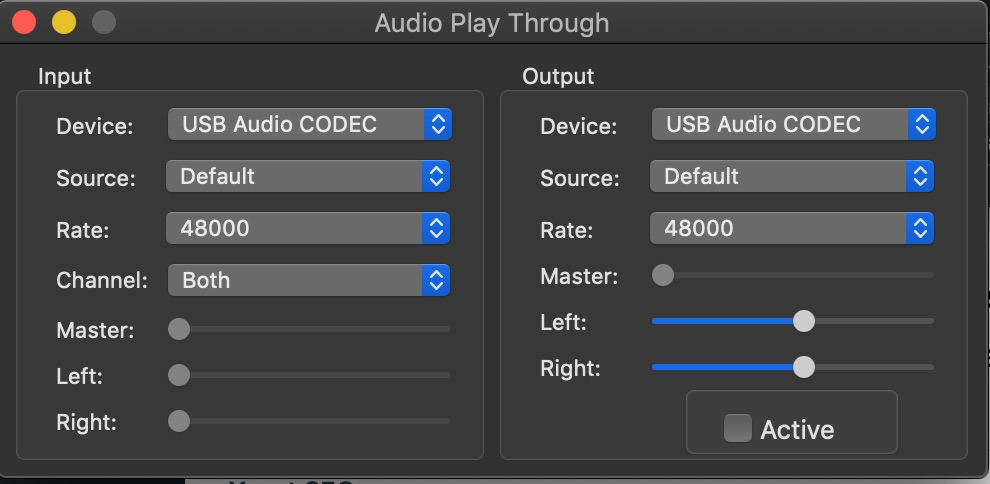Screen dimensions: 990x484
Task: Click the Input Left slider knob
Action: (x=179, y=375)
